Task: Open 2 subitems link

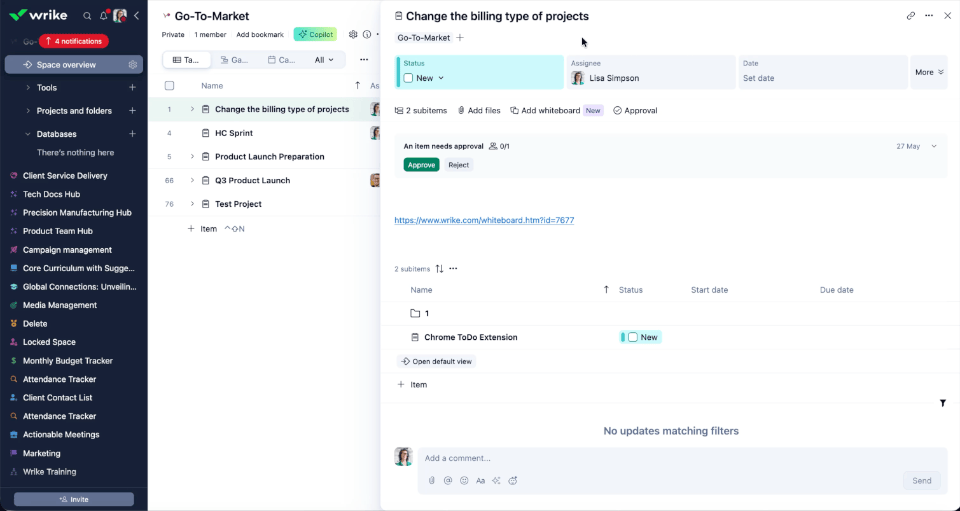Action: click(x=421, y=111)
